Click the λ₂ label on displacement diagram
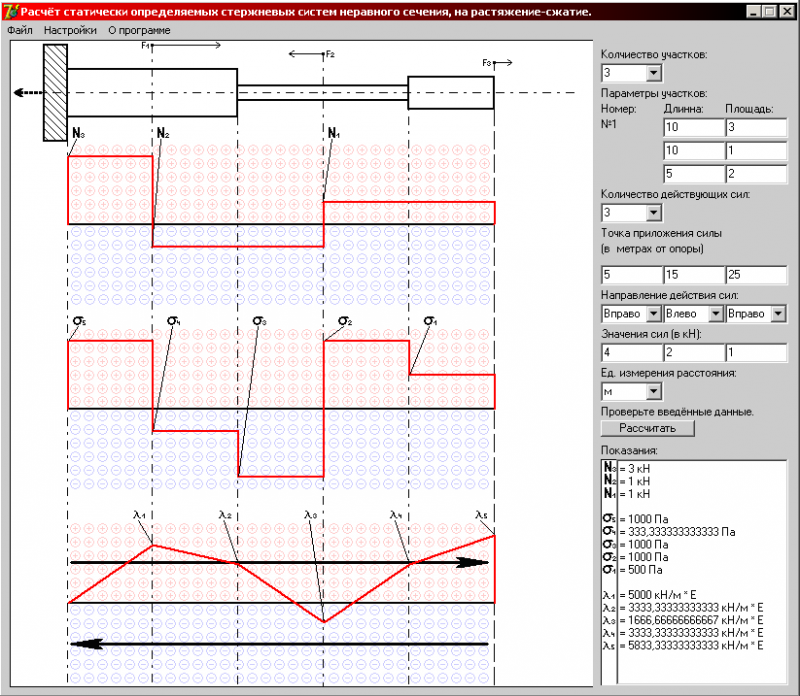800x696 pixels. click(225, 514)
